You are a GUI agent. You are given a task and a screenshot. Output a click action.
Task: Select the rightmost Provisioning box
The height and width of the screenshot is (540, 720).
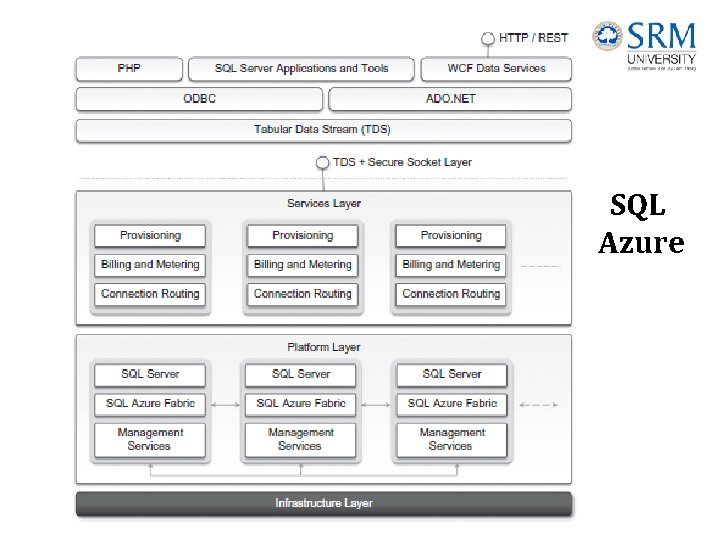[451, 236]
